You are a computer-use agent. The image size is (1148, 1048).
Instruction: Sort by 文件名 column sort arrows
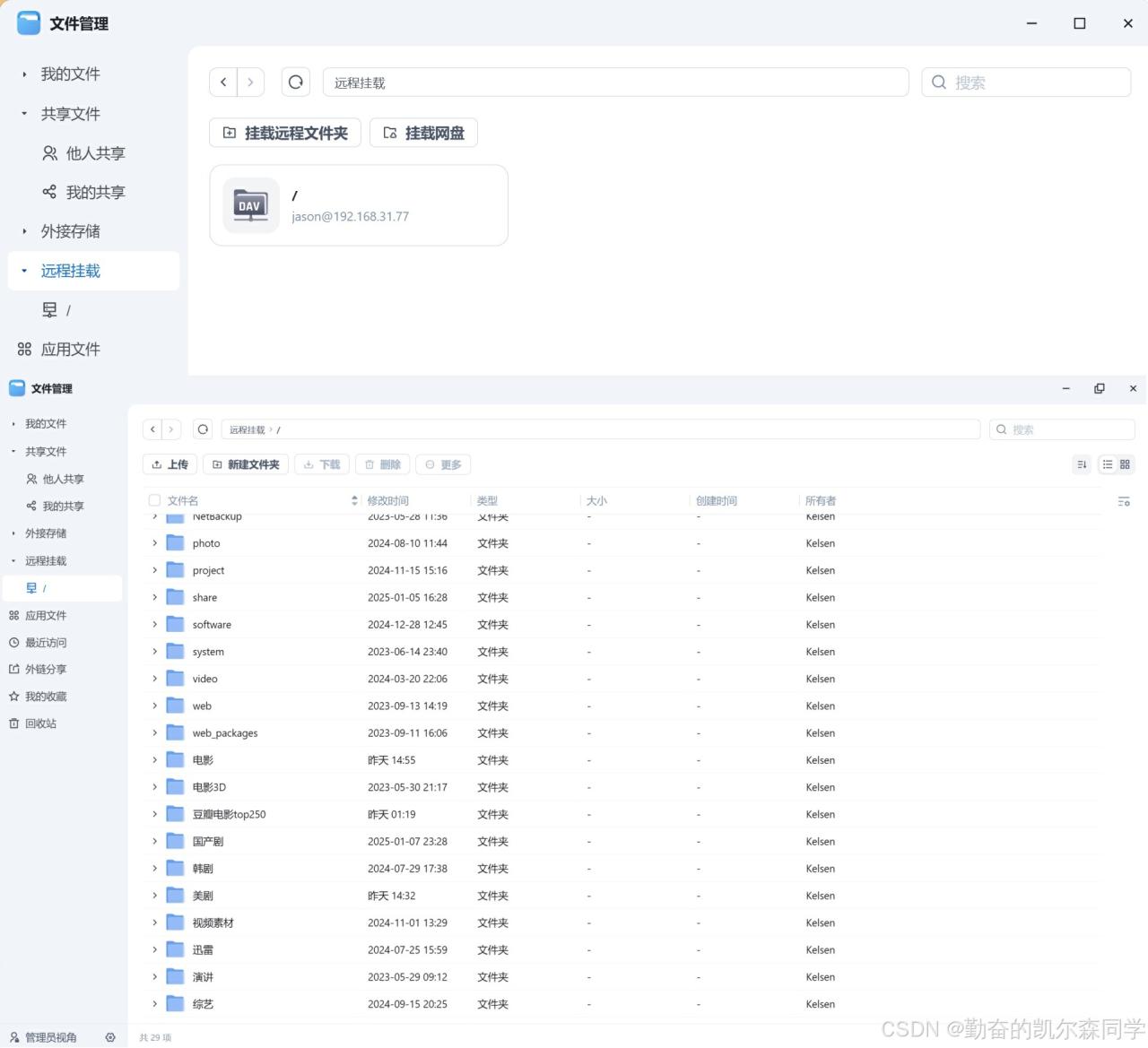click(355, 501)
